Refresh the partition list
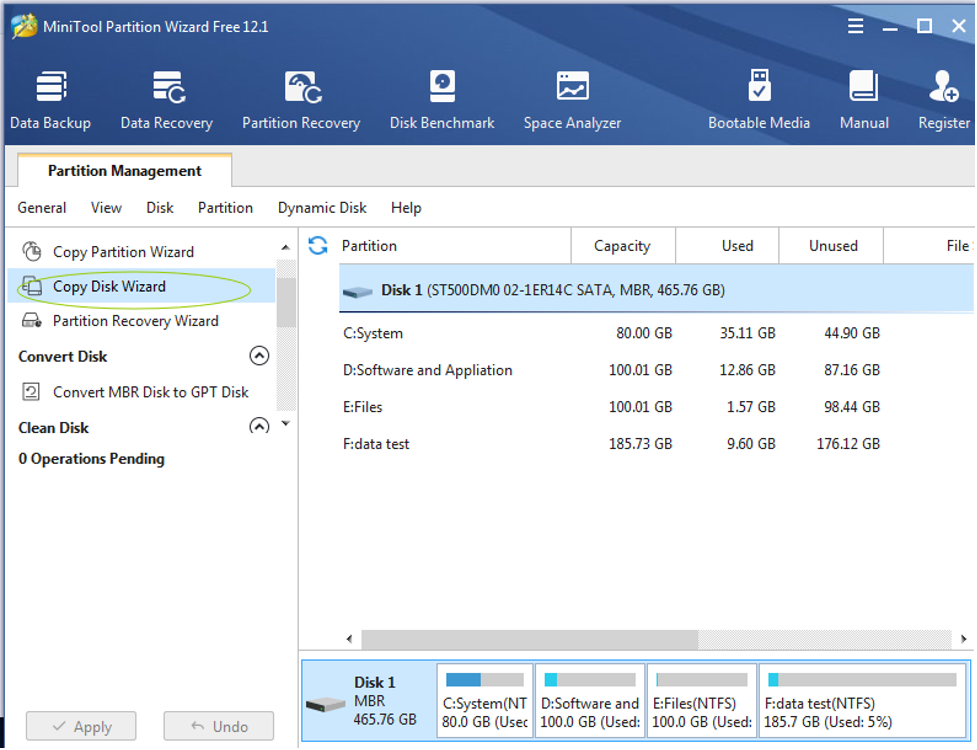This screenshot has width=977, height=750. (x=318, y=246)
